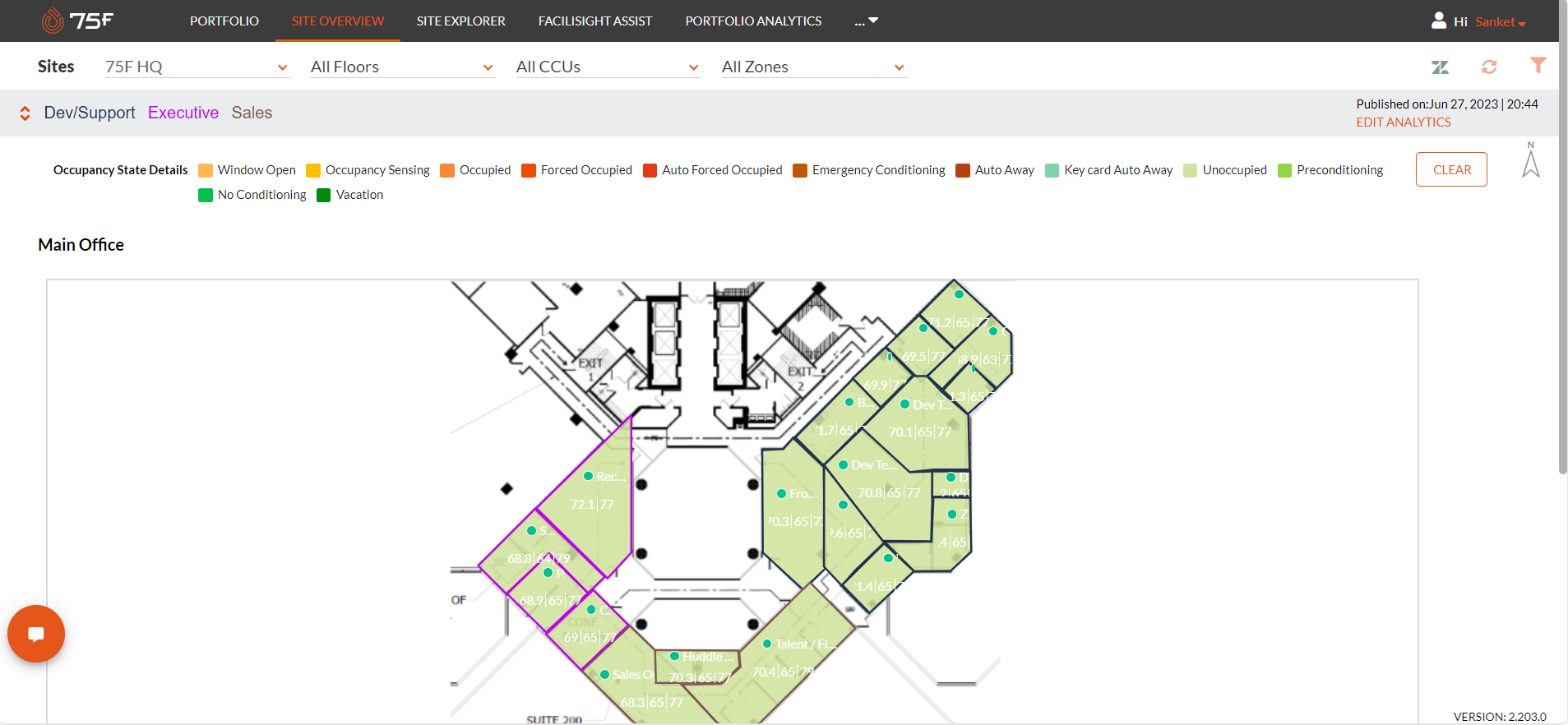
Task: Click the Unoccupied swatch
Action: [x=1191, y=170]
